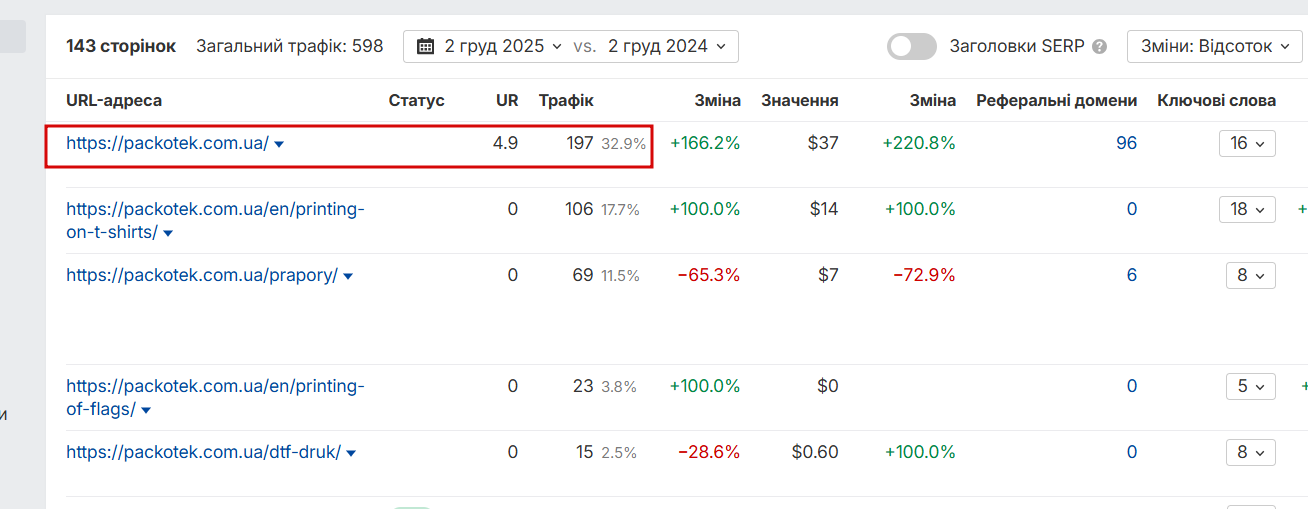The height and width of the screenshot is (509, 1308).
Task: Click the Статус column header
Action: [x=416, y=100]
